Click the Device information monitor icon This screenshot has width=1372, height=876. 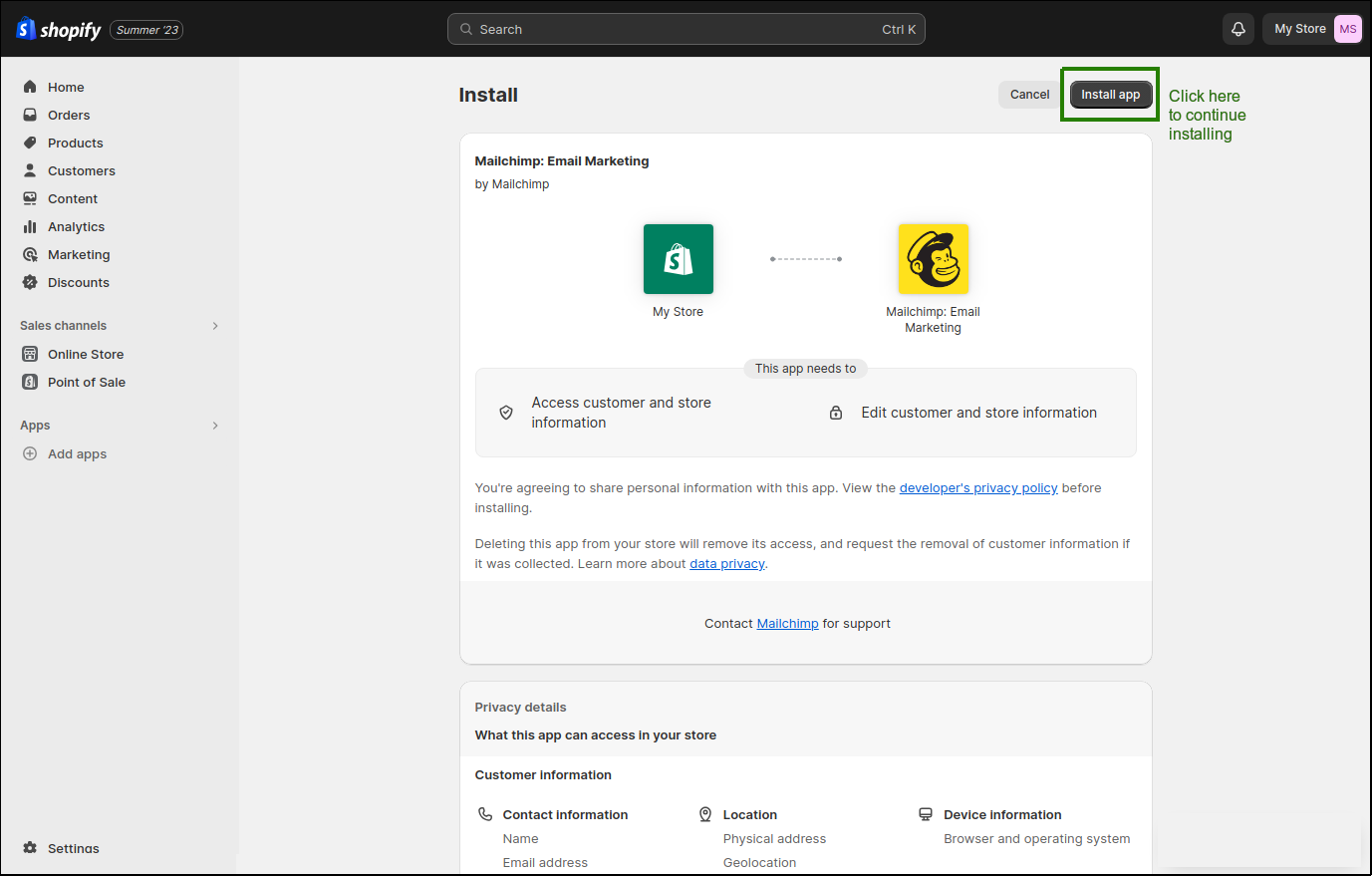[926, 814]
